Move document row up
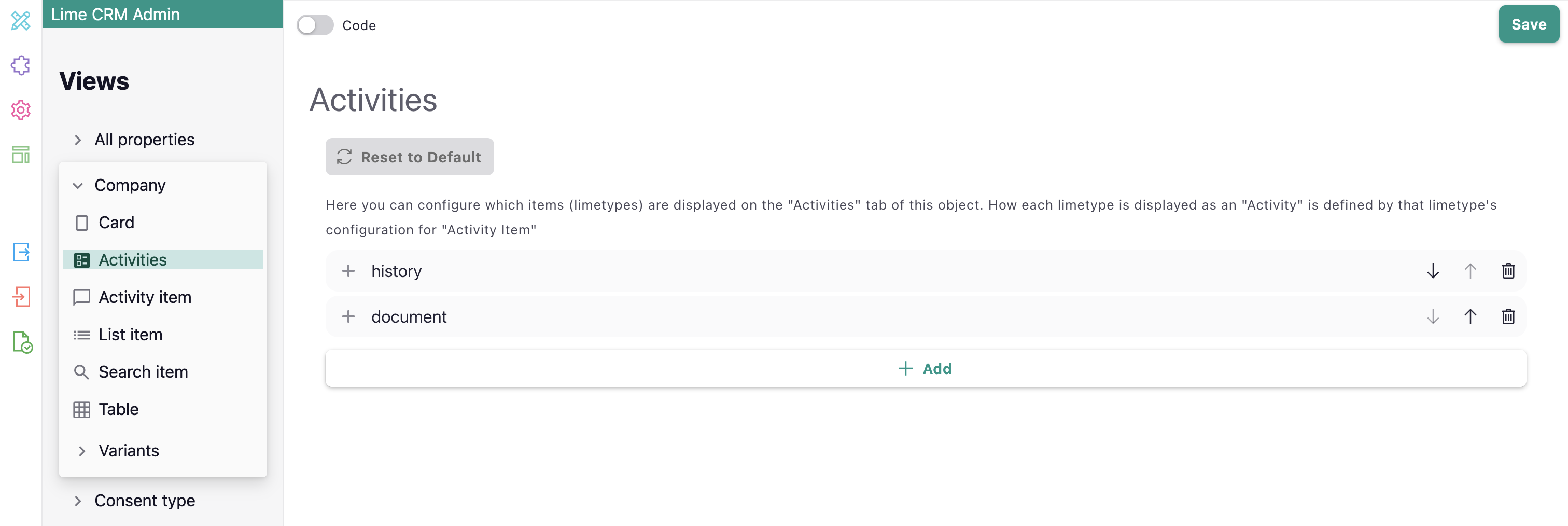 pos(1470,316)
